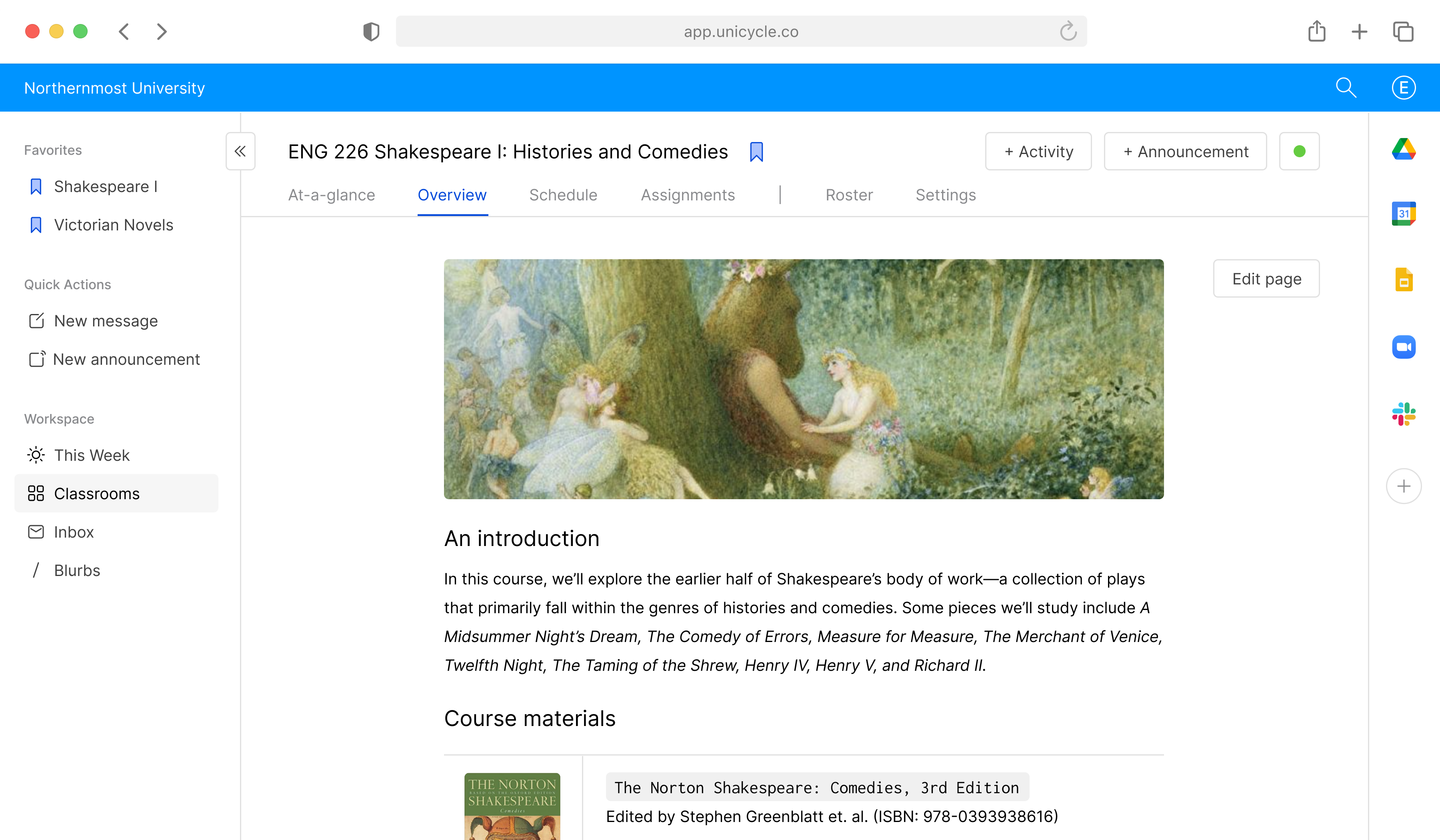Viewport: 1440px width, 840px height.
Task: Click the Course materials heading
Action: pyautogui.click(x=530, y=719)
